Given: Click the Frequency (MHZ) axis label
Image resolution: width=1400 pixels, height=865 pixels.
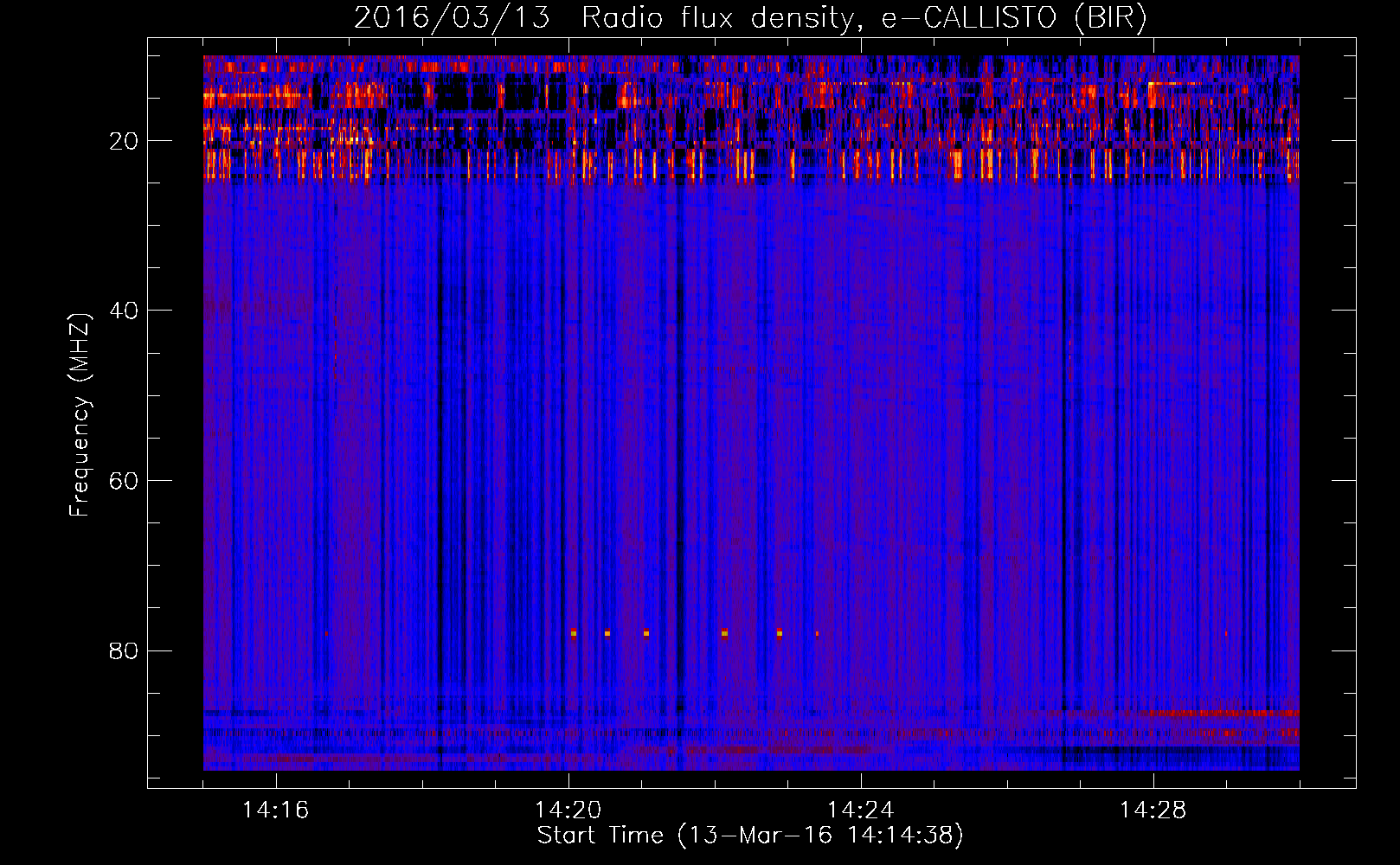Looking at the screenshot, I should point(80,415).
